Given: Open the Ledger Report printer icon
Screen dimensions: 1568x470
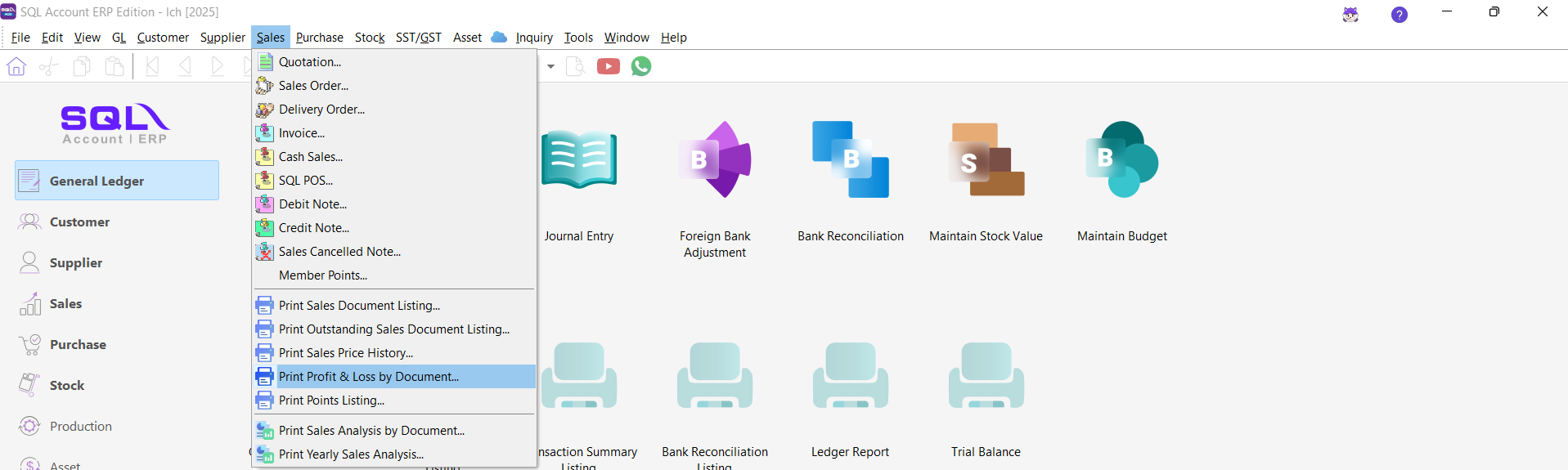Looking at the screenshot, I should point(850,376).
